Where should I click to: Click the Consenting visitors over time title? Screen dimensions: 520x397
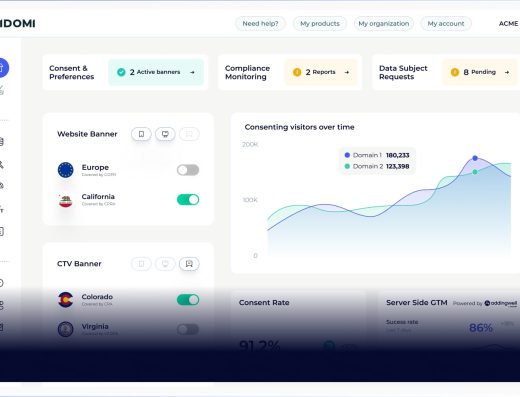(299, 127)
